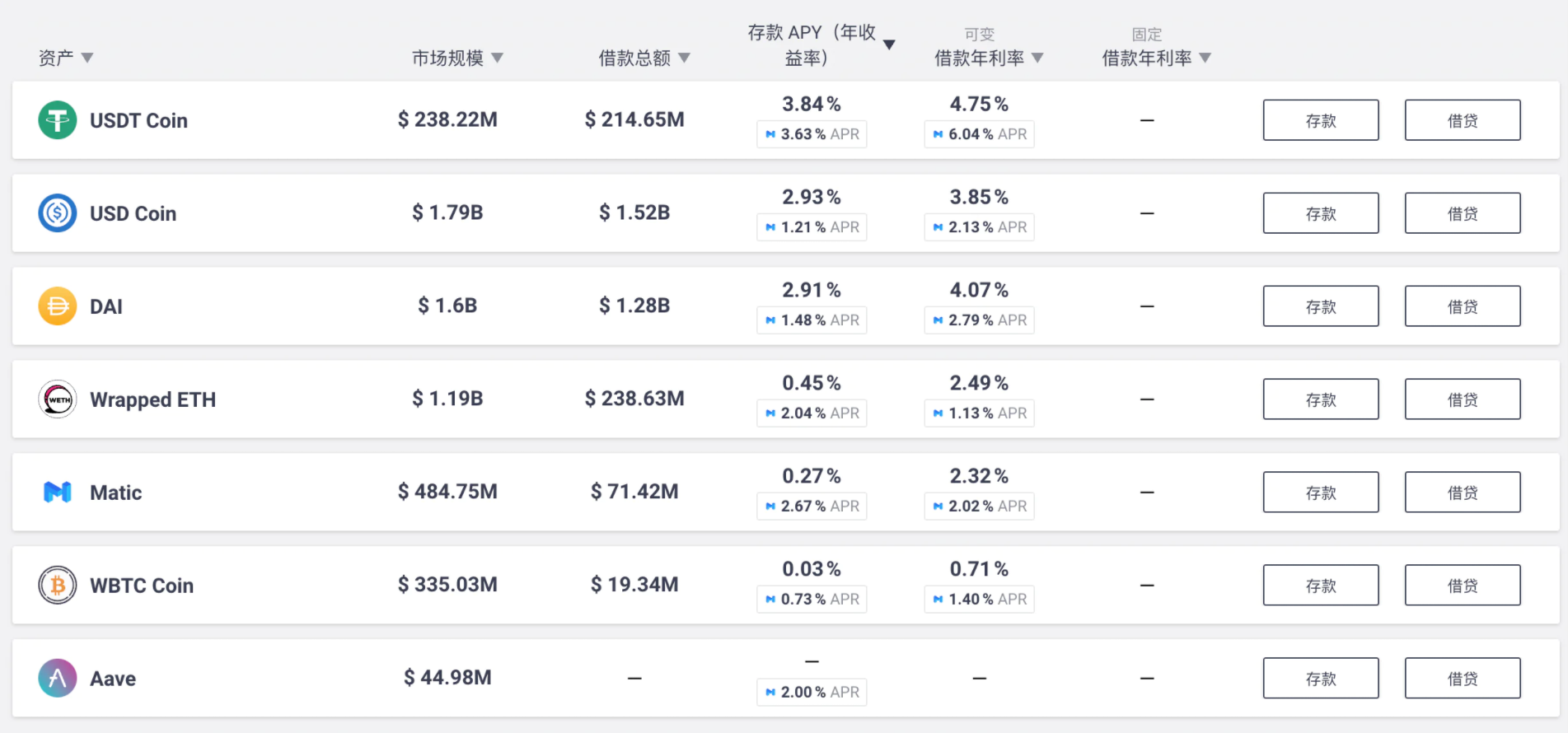Click the Aave token icon
Image resolution: width=1568 pixels, height=733 pixels.
pyautogui.click(x=58, y=679)
